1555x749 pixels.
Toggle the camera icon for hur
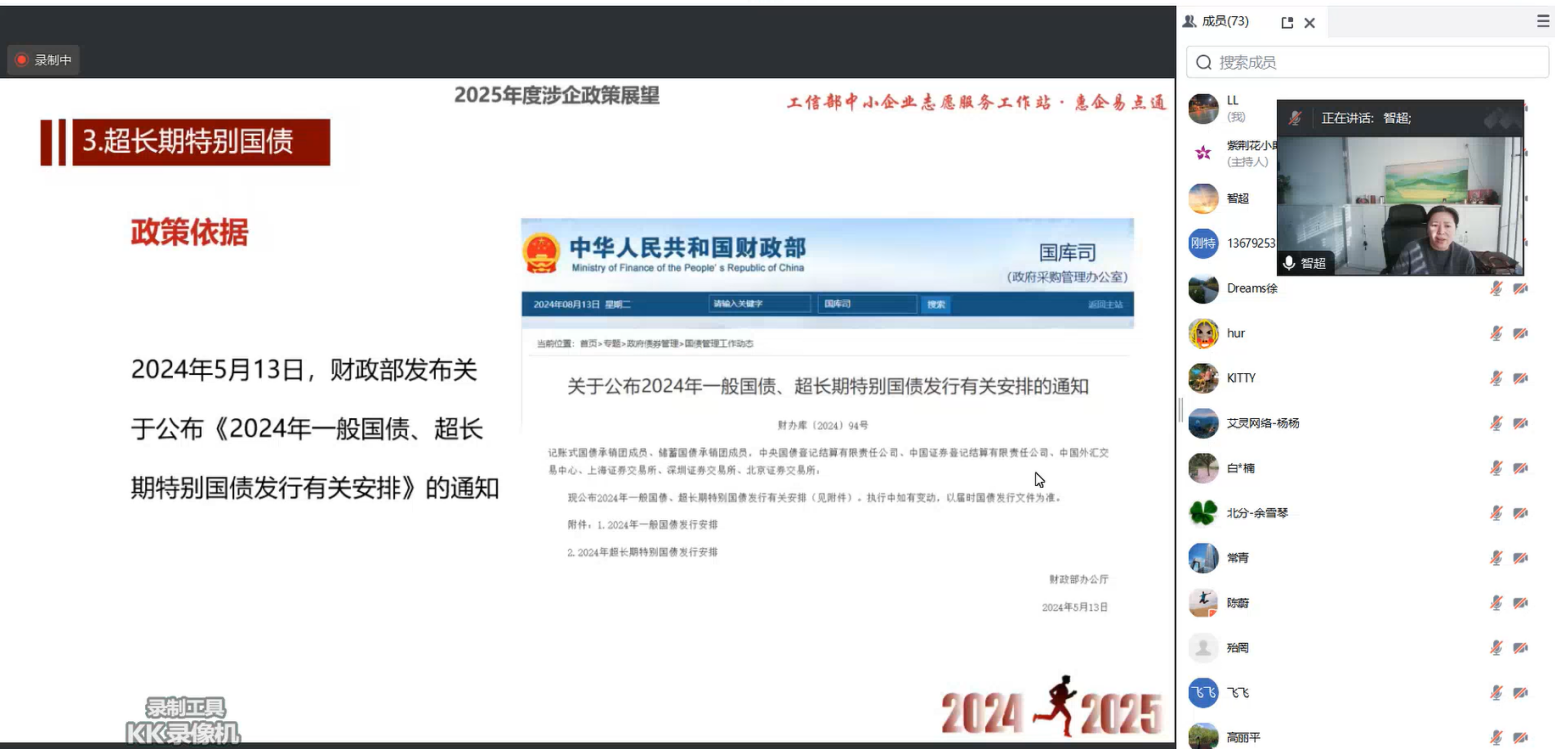tap(1520, 333)
